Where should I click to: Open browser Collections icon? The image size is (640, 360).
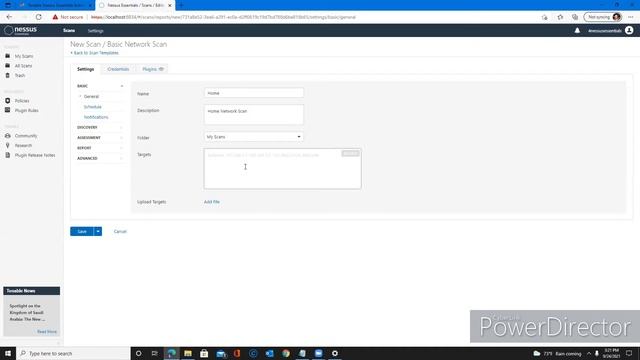pyautogui.click(x=575, y=17)
